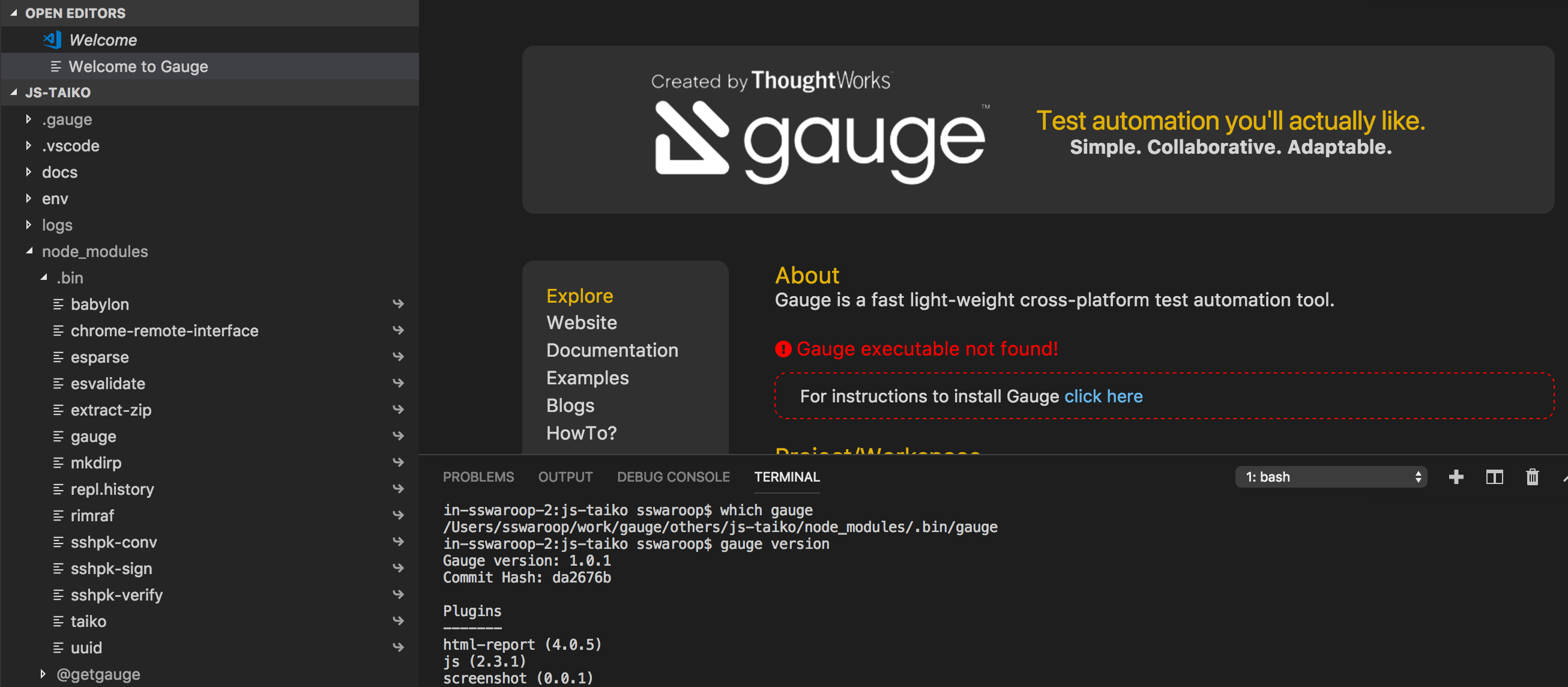Open uuid to the side via its arrow icon
This screenshot has height=687, width=1568.
(398, 647)
